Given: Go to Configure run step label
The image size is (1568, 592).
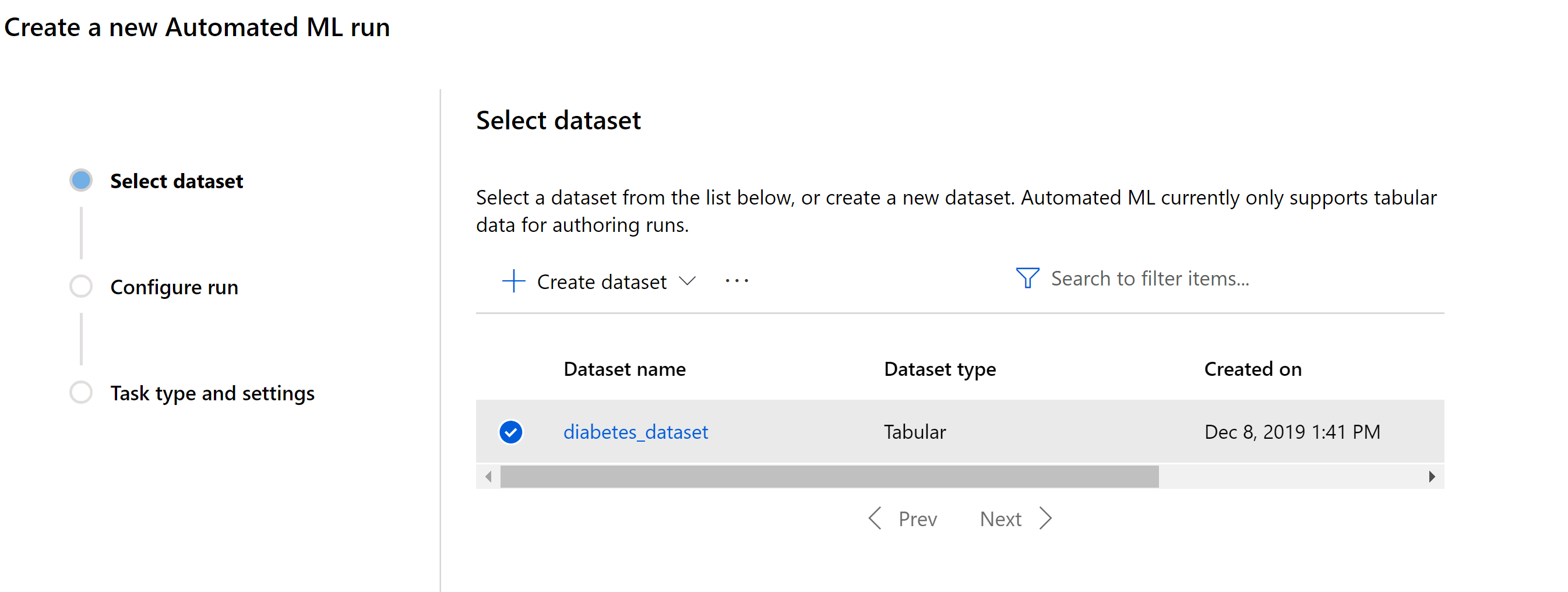Looking at the screenshot, I should pos(174,287).
